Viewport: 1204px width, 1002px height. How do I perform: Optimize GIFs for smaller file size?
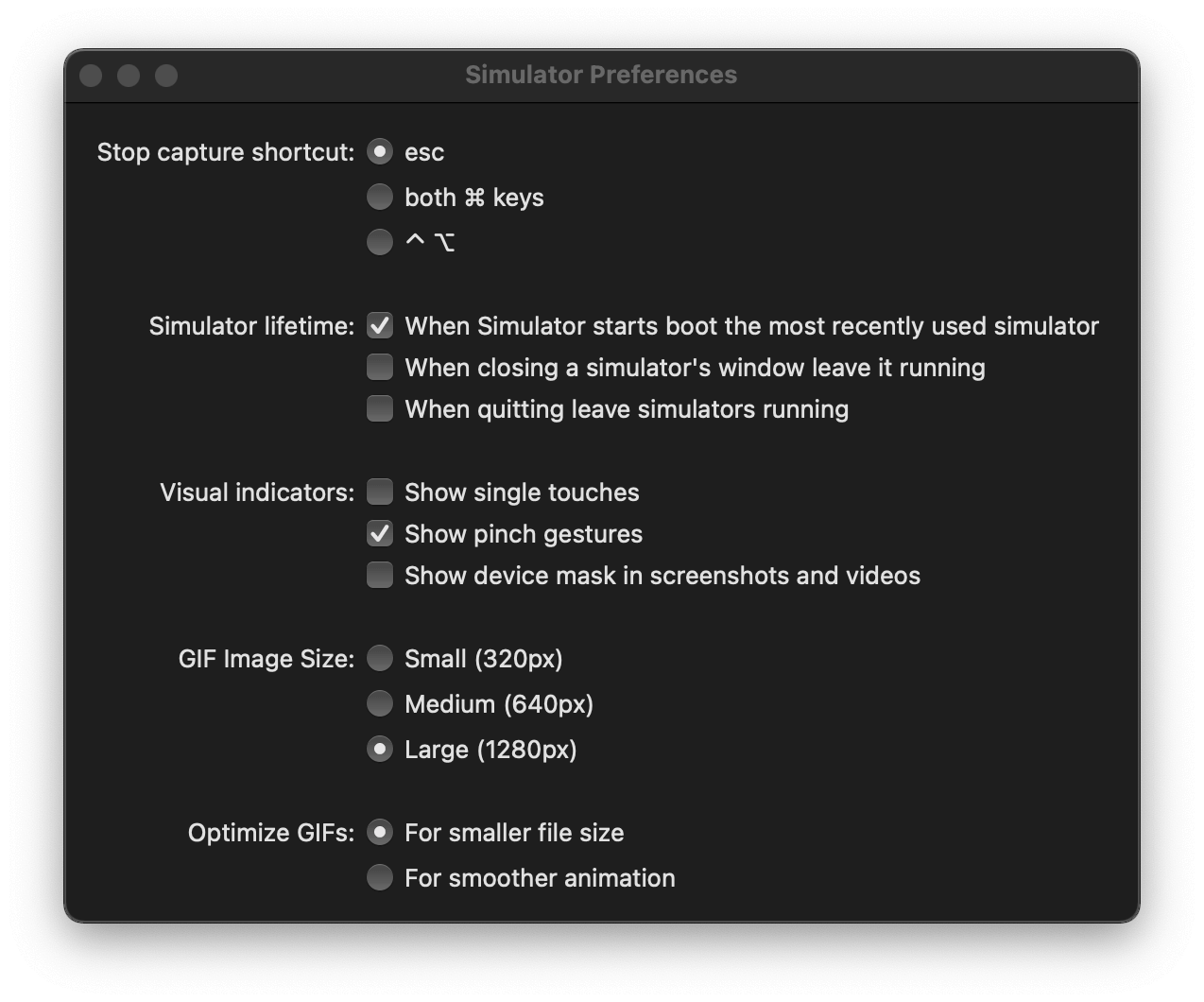coord(379,833)
